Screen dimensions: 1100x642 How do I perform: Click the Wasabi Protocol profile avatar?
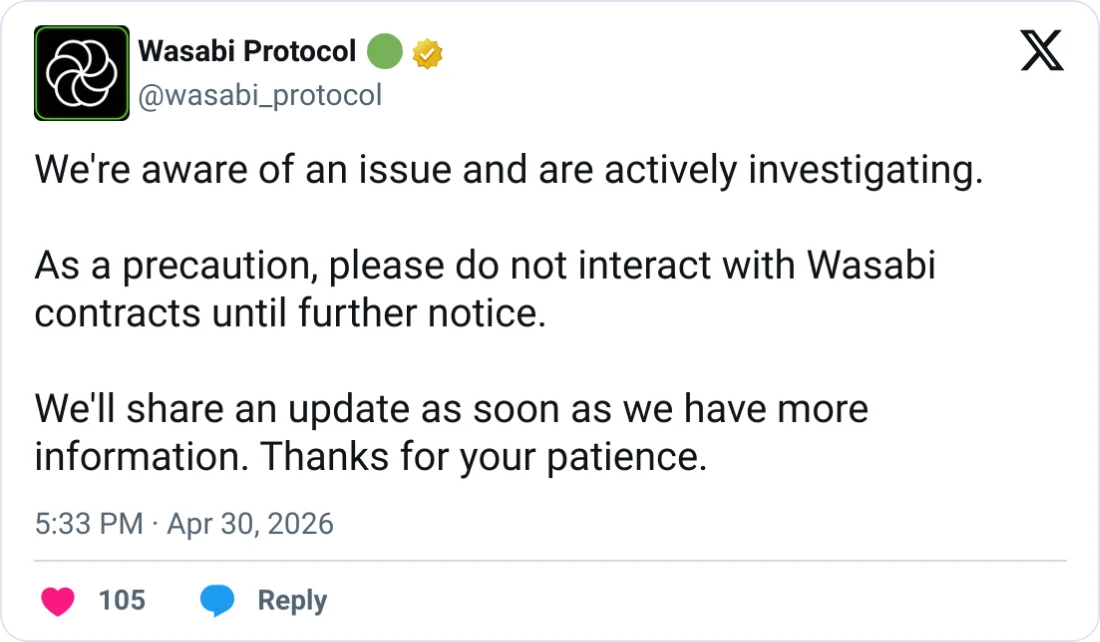coord(82,73)
